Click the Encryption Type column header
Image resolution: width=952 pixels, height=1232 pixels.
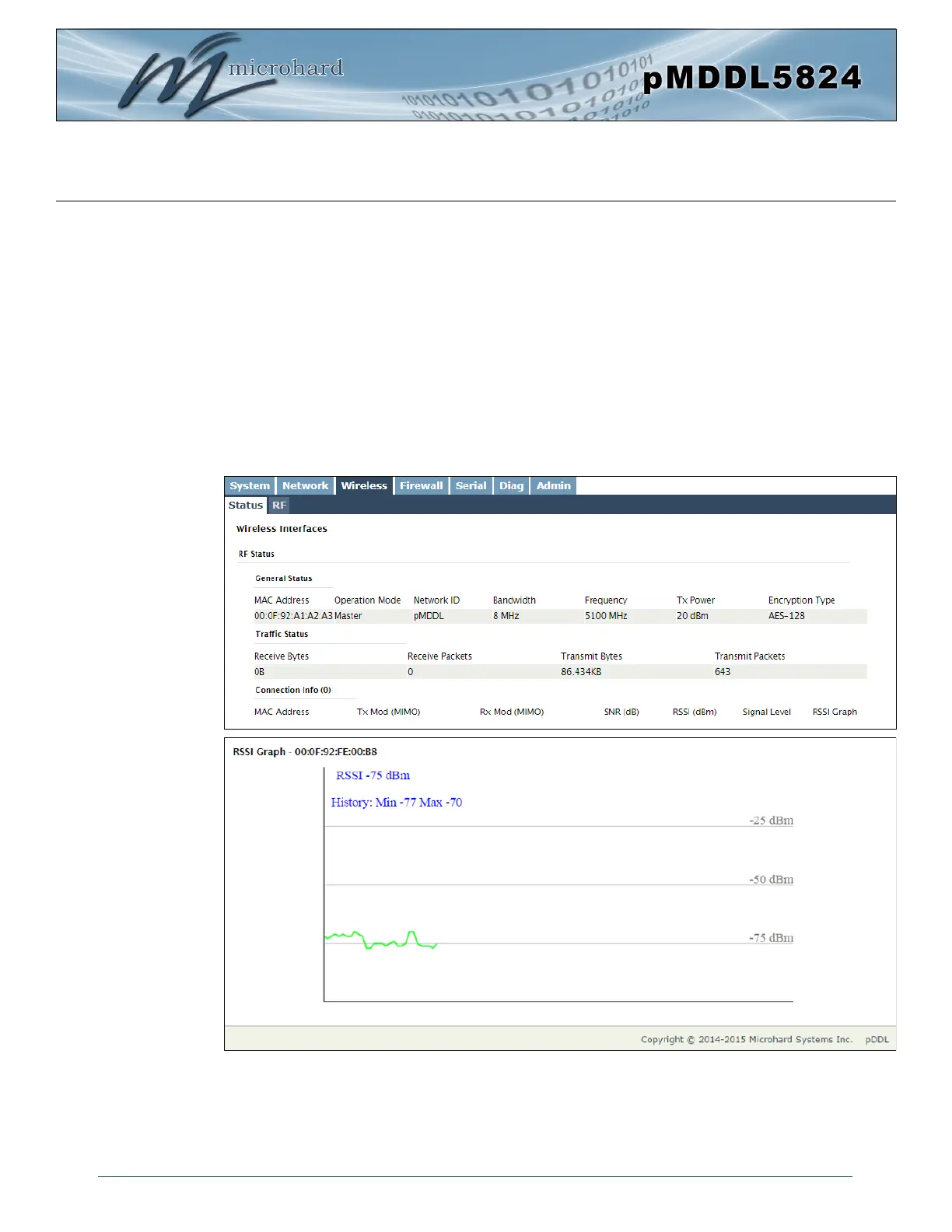click(801, 600)
